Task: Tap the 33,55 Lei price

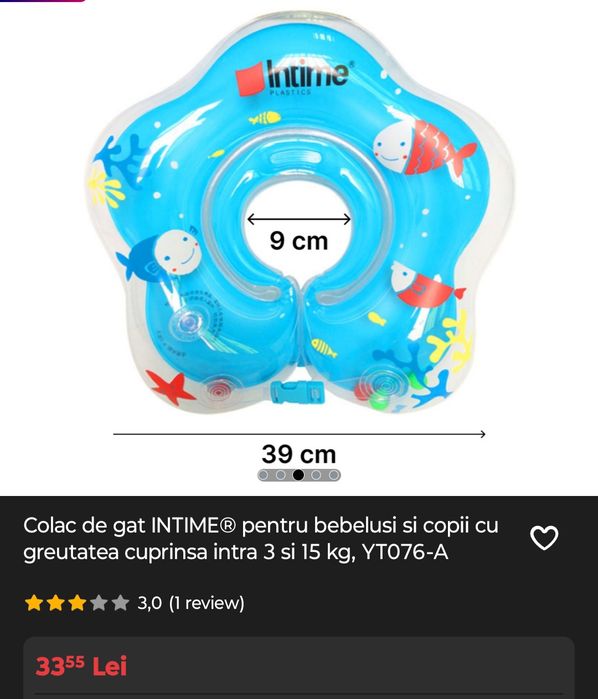Action: (x=81, y=666)
